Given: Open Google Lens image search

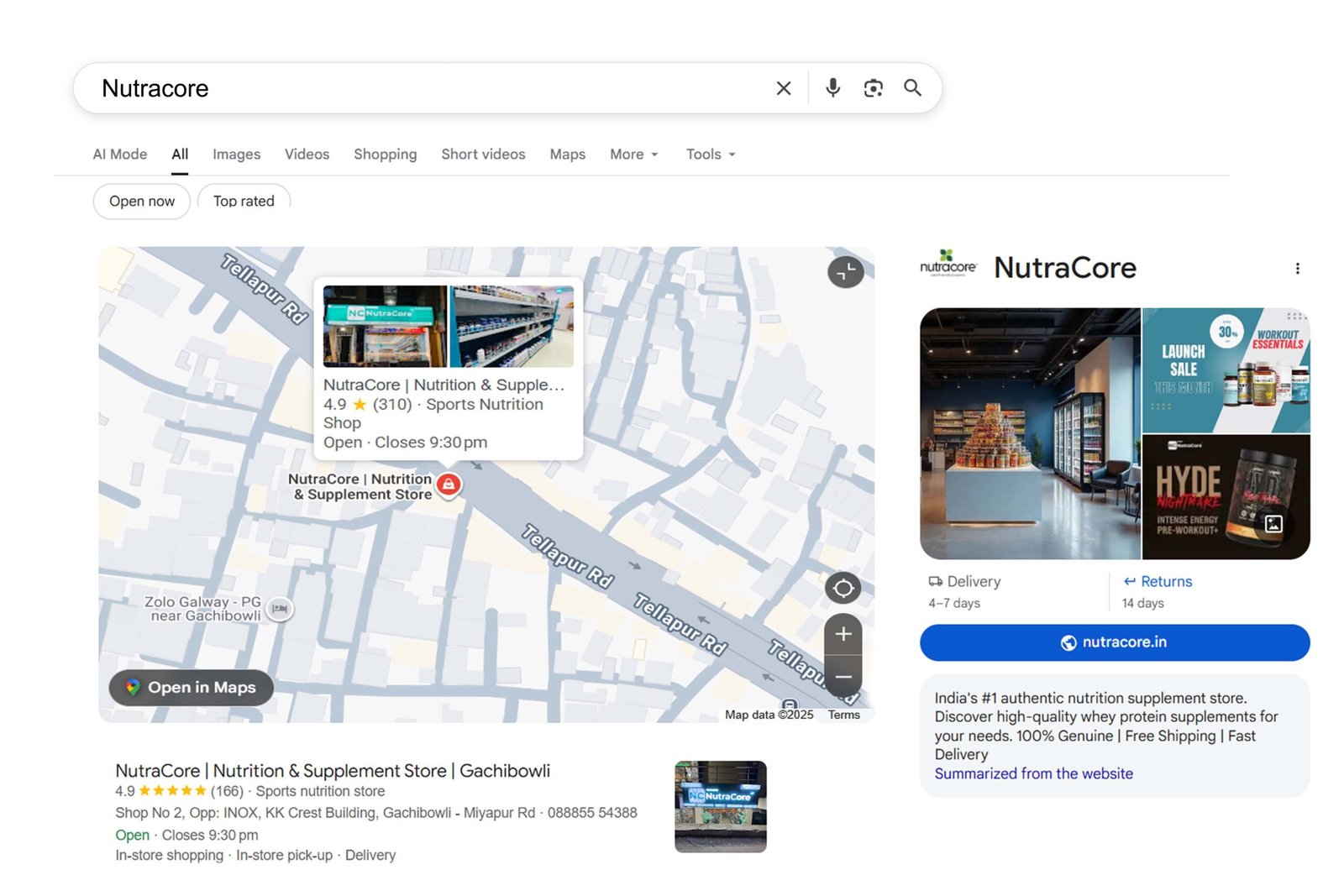Looking at the screenshot, I should 873,87.
